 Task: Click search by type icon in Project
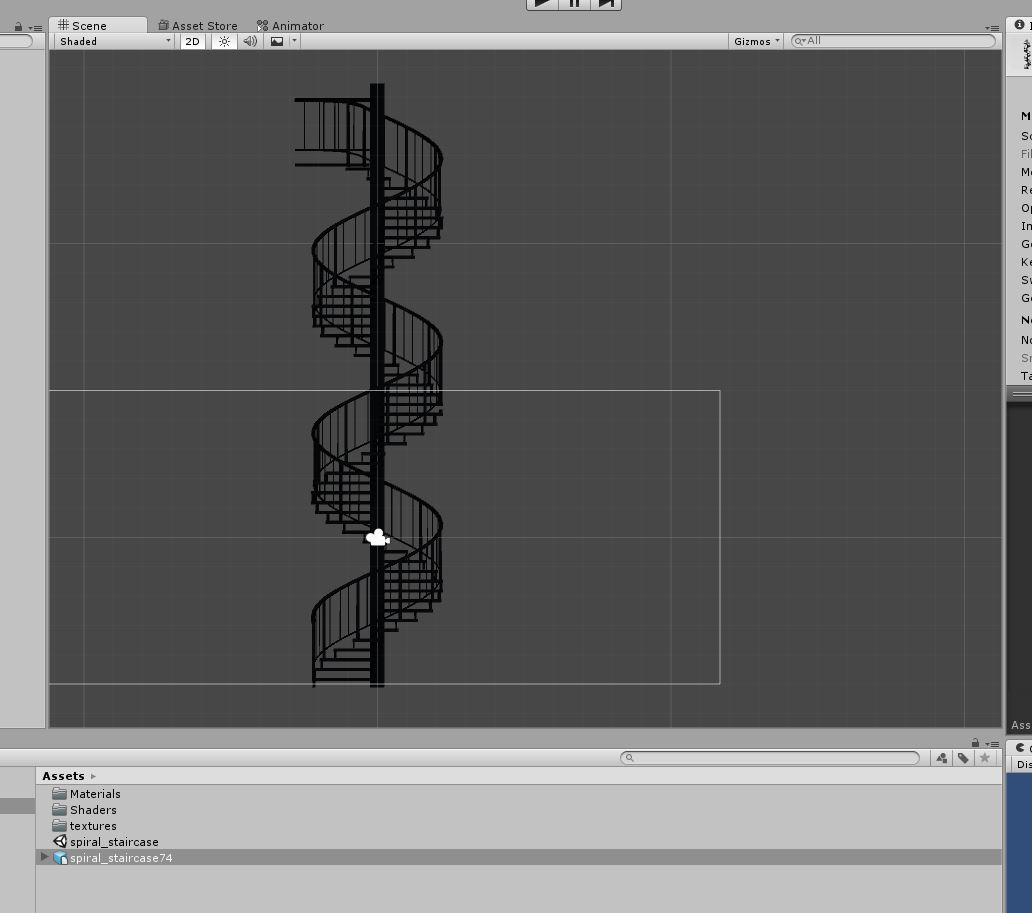(942, 758)
